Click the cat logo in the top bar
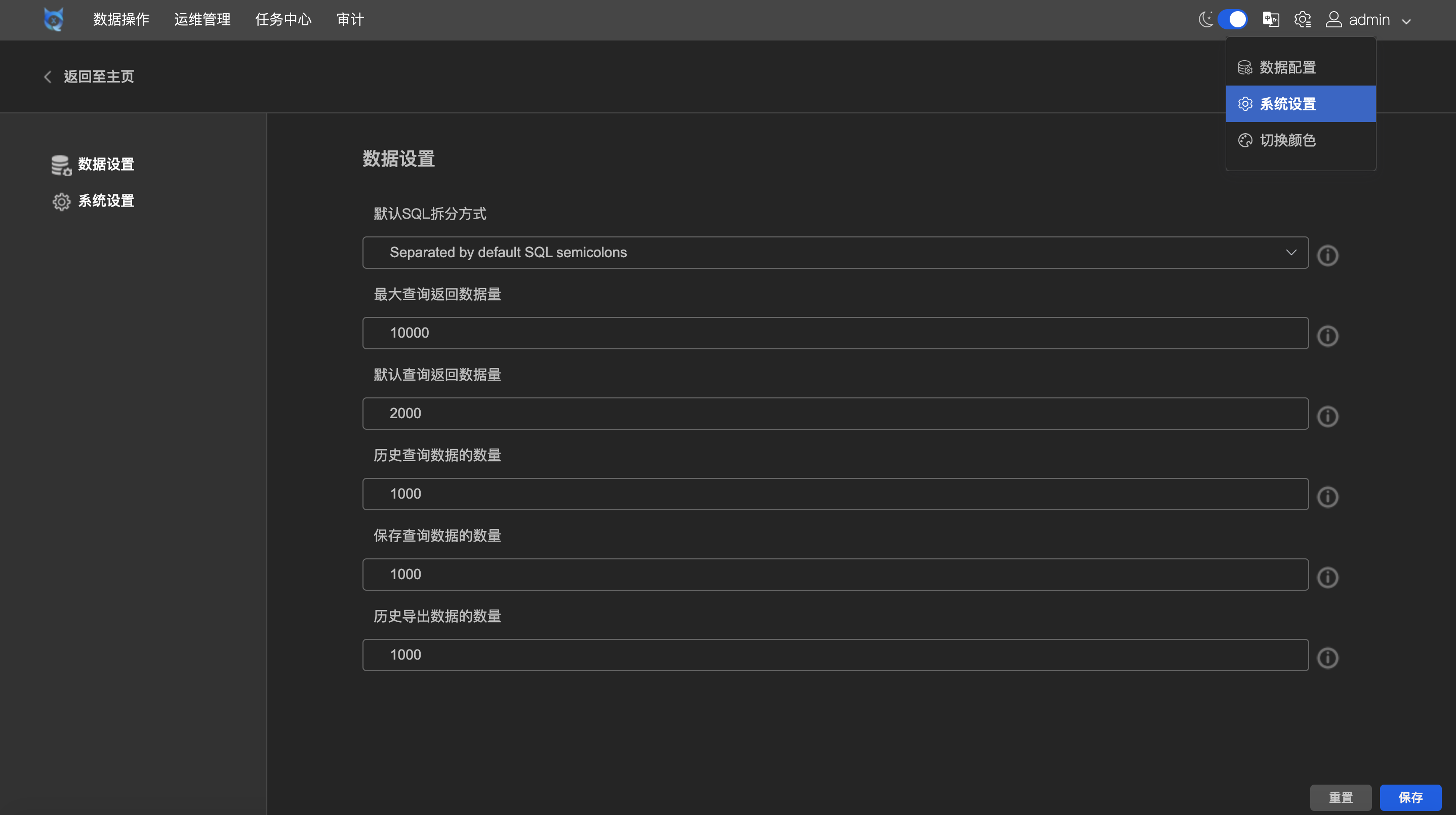This screenshot has width=1456, height=815. (x=54, y=20)
